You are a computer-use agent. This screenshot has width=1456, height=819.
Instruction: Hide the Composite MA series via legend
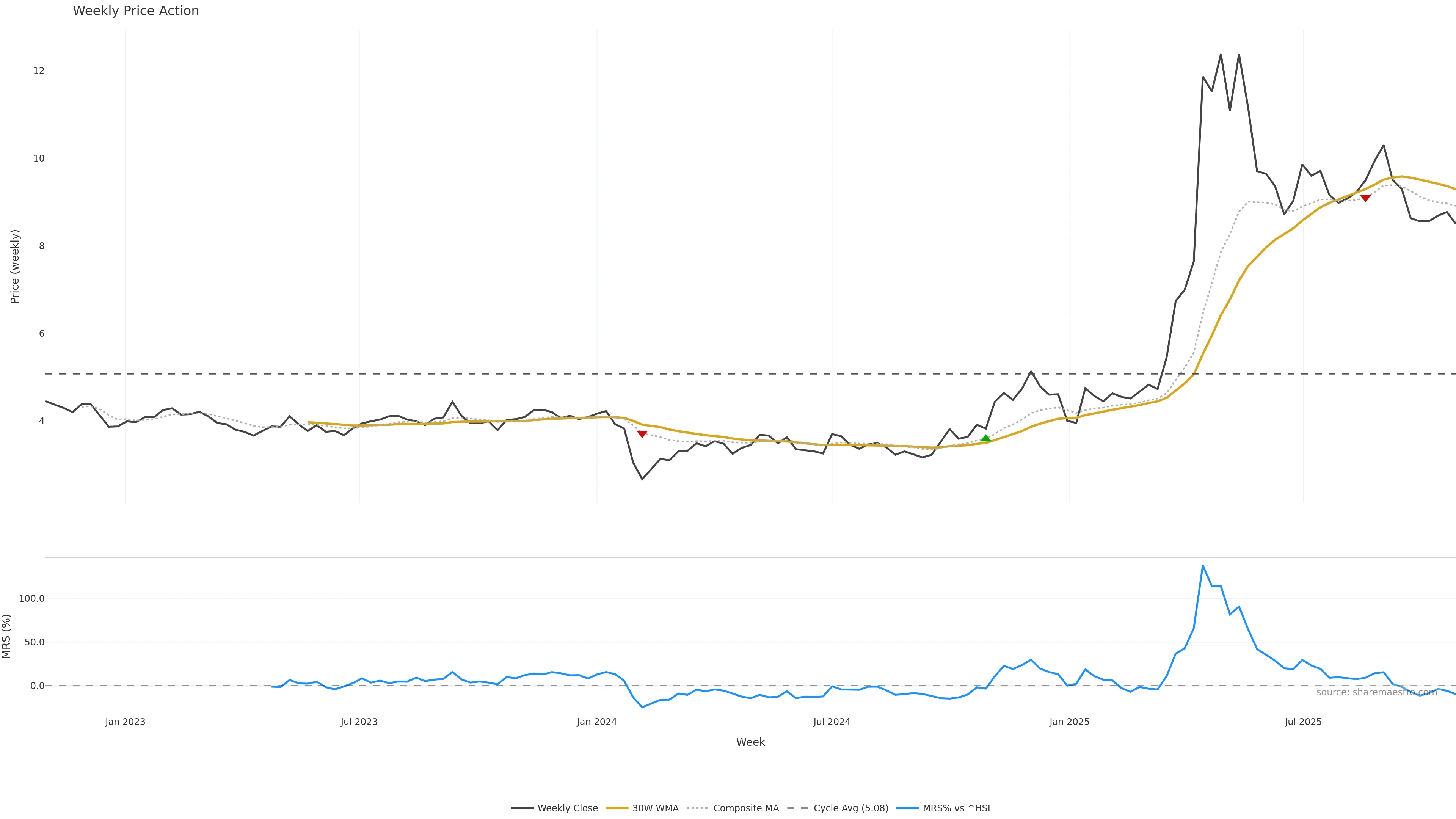coord(745,808)
